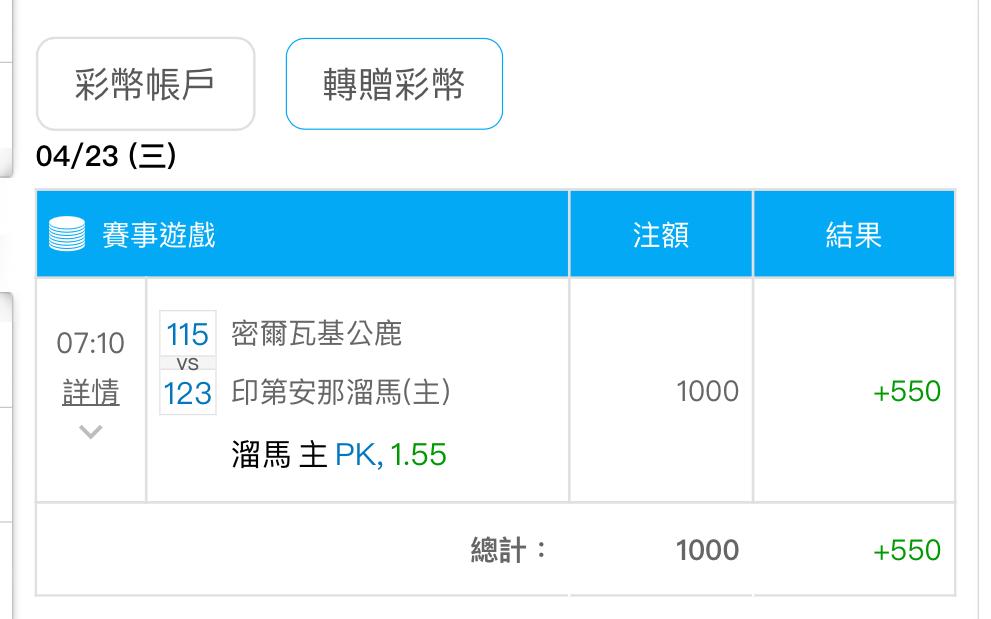Click score 123 box
Screen dimensions: 991x619
pyautogui.click(x=188, y=393)
